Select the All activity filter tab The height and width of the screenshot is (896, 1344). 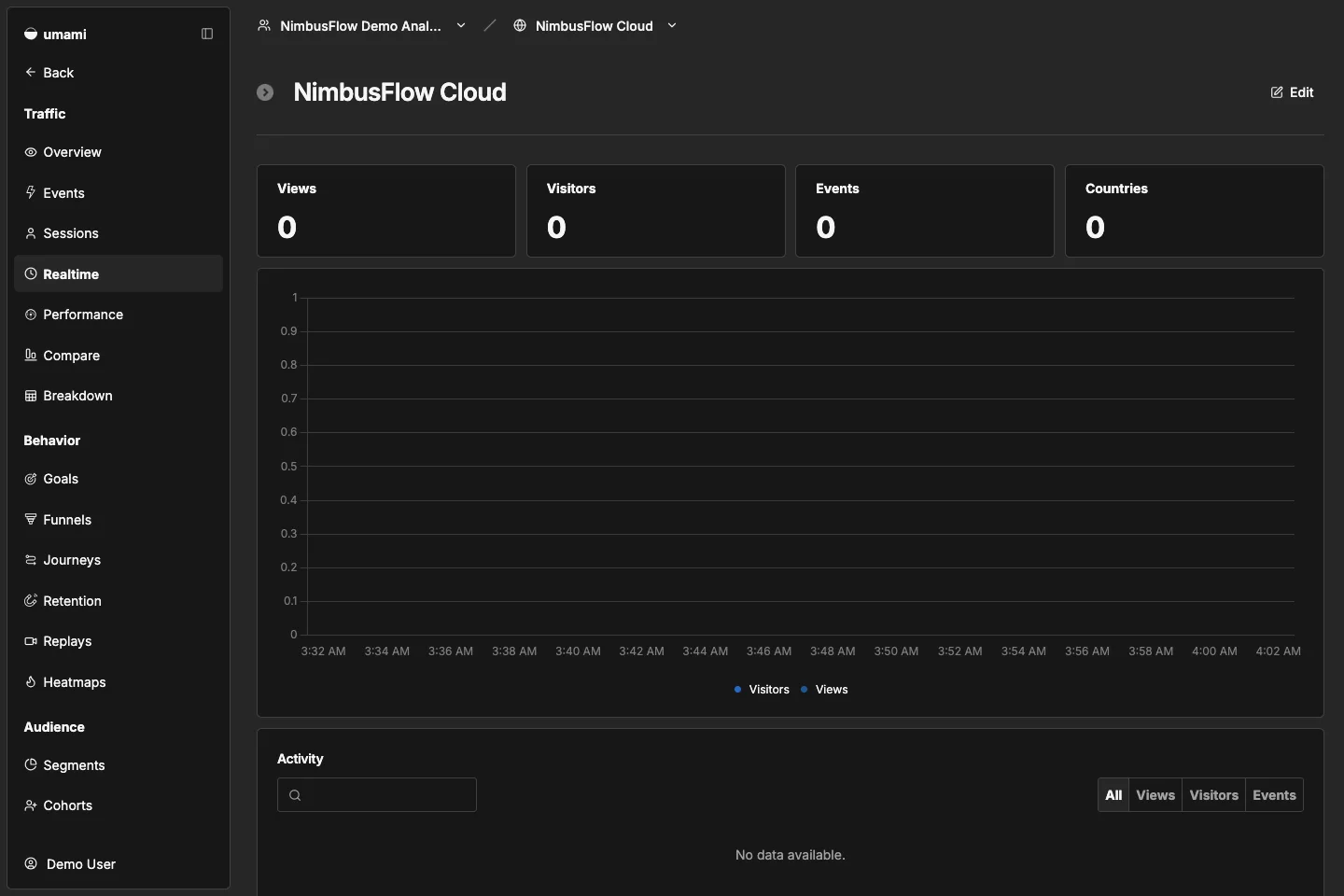point(1113,795)
